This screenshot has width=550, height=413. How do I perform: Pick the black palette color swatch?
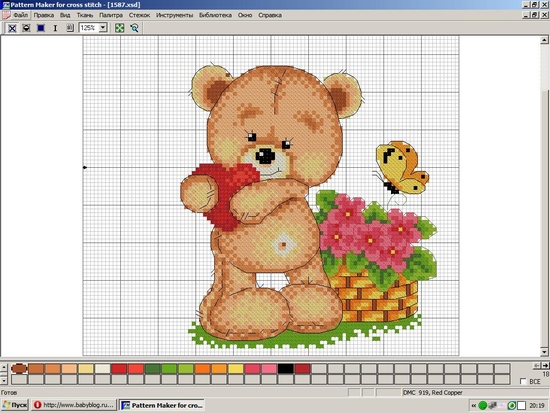tap(286, 368)
